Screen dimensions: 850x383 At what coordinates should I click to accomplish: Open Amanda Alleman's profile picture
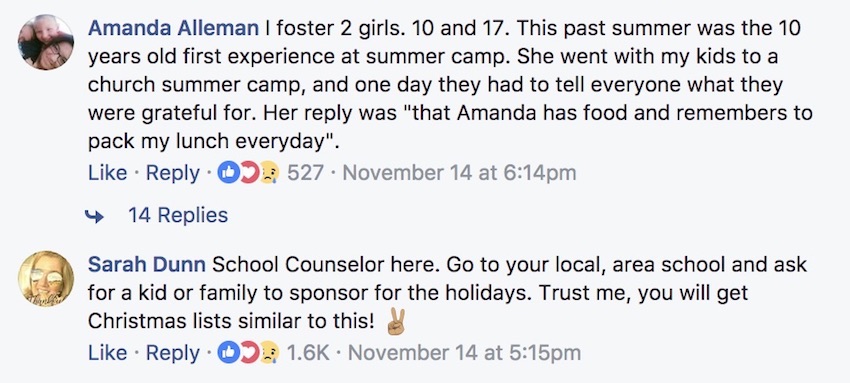click(46, 42)
